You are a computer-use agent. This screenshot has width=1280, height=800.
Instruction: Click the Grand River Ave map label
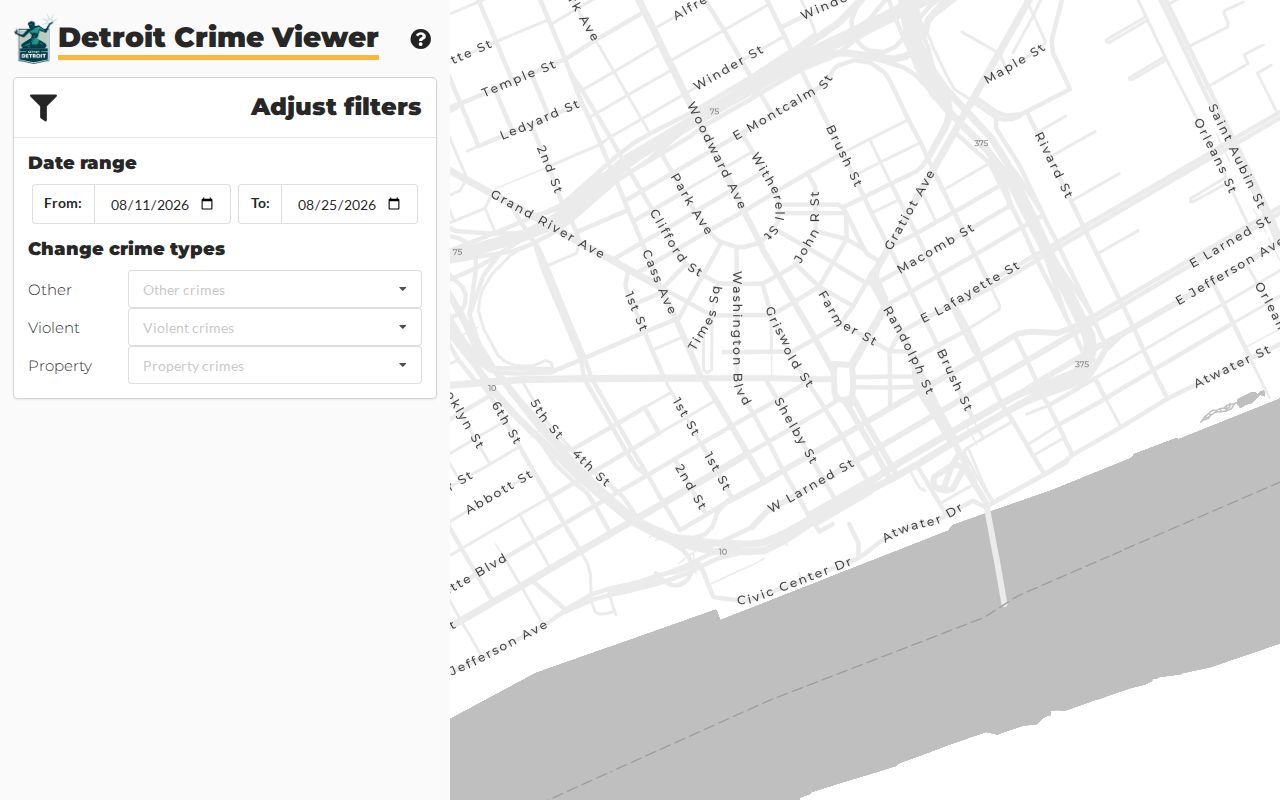click(x=547, y=224)
